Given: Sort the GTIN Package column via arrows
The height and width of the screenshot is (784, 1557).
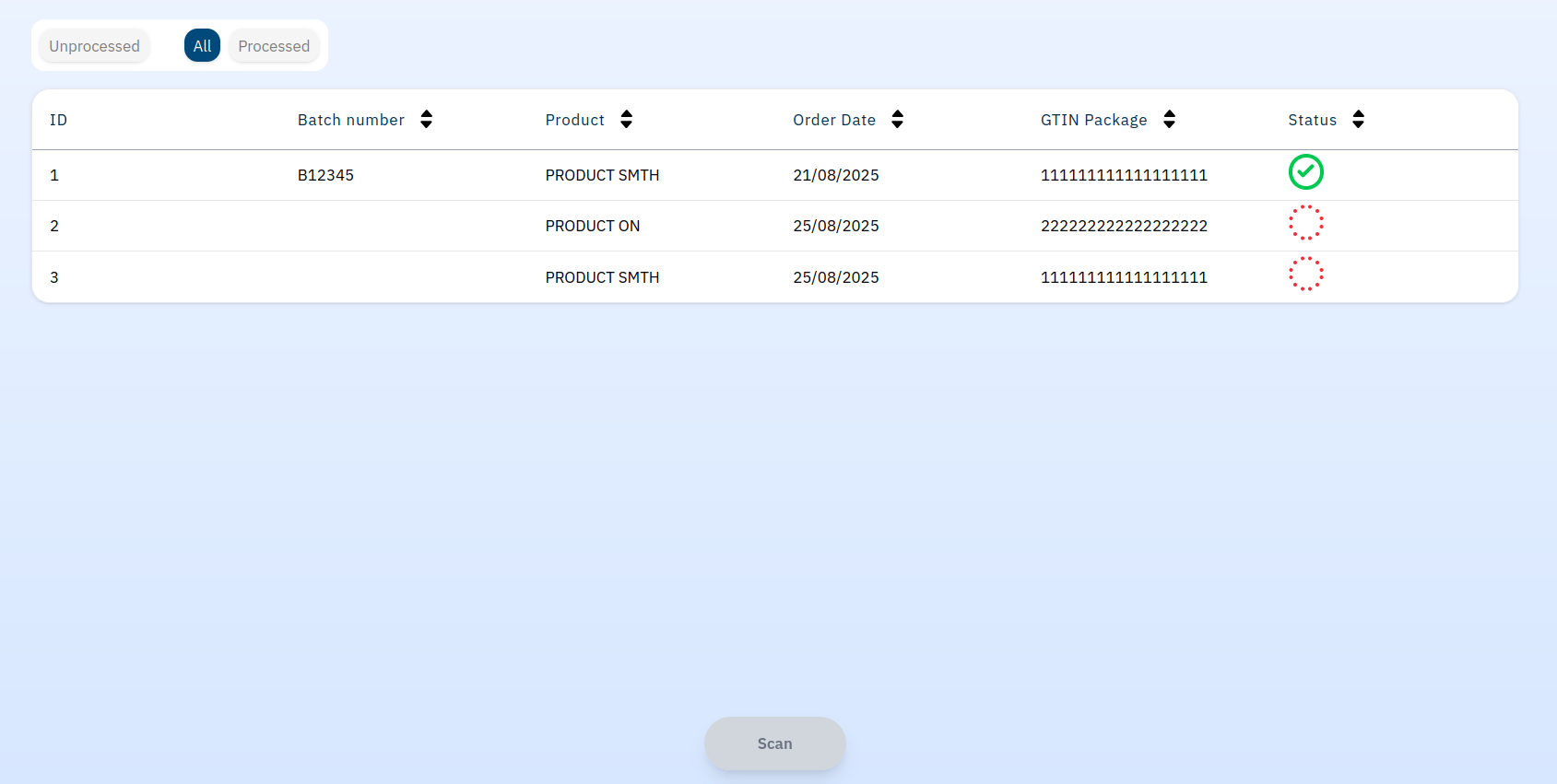Looking at the screenshot, I should 1169,120.
